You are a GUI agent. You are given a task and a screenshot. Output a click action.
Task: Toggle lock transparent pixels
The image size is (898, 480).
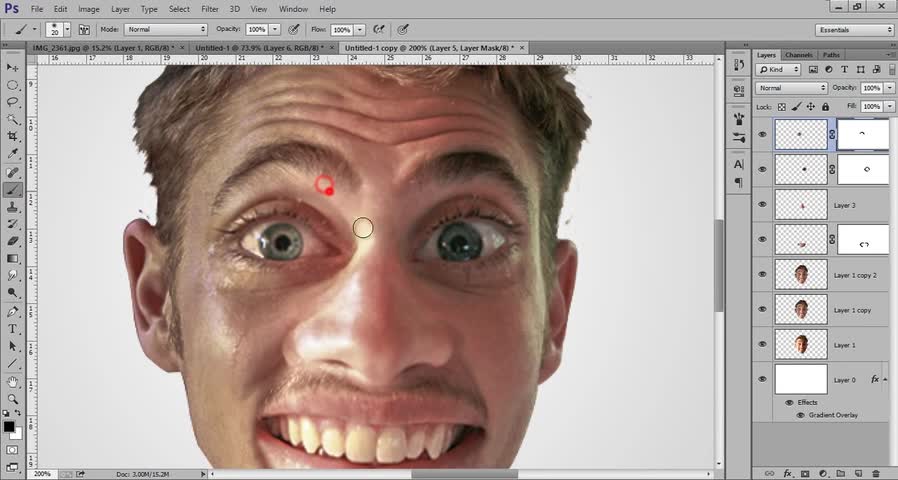coord(782,107)
